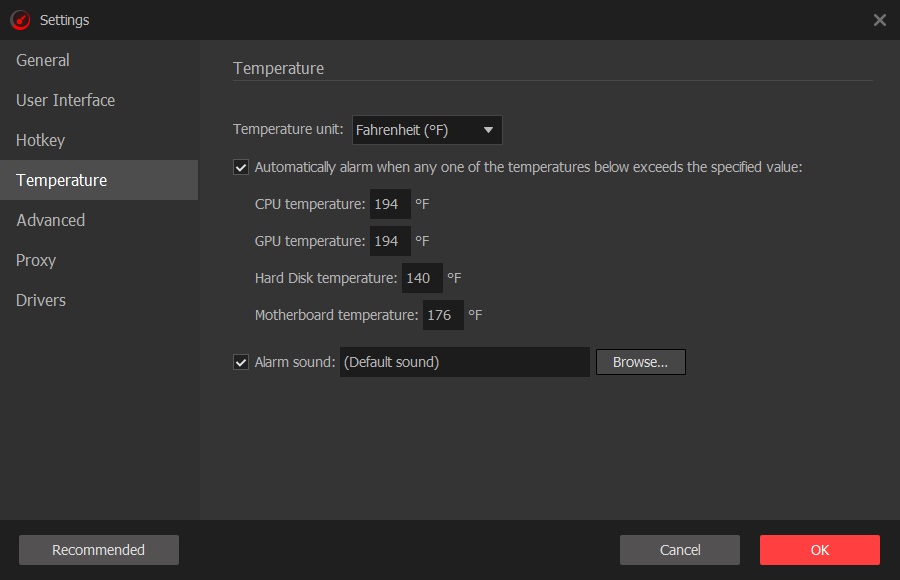Select the Hard Disk temperature field

pos(424,277)
